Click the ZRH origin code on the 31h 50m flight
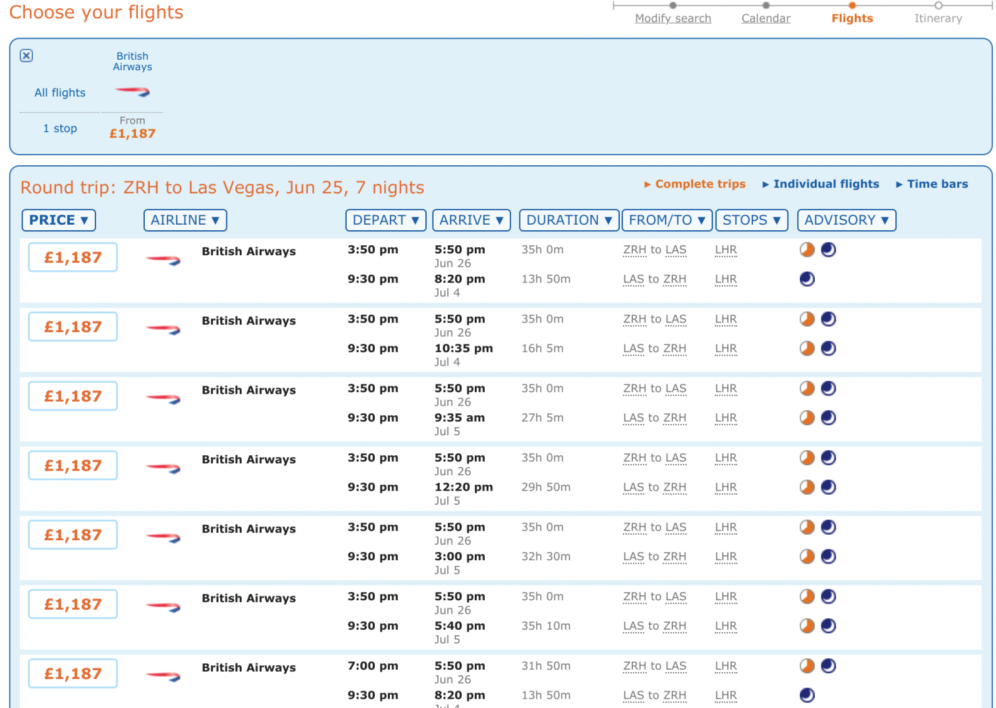996x708 pixels. click(635, 666)
